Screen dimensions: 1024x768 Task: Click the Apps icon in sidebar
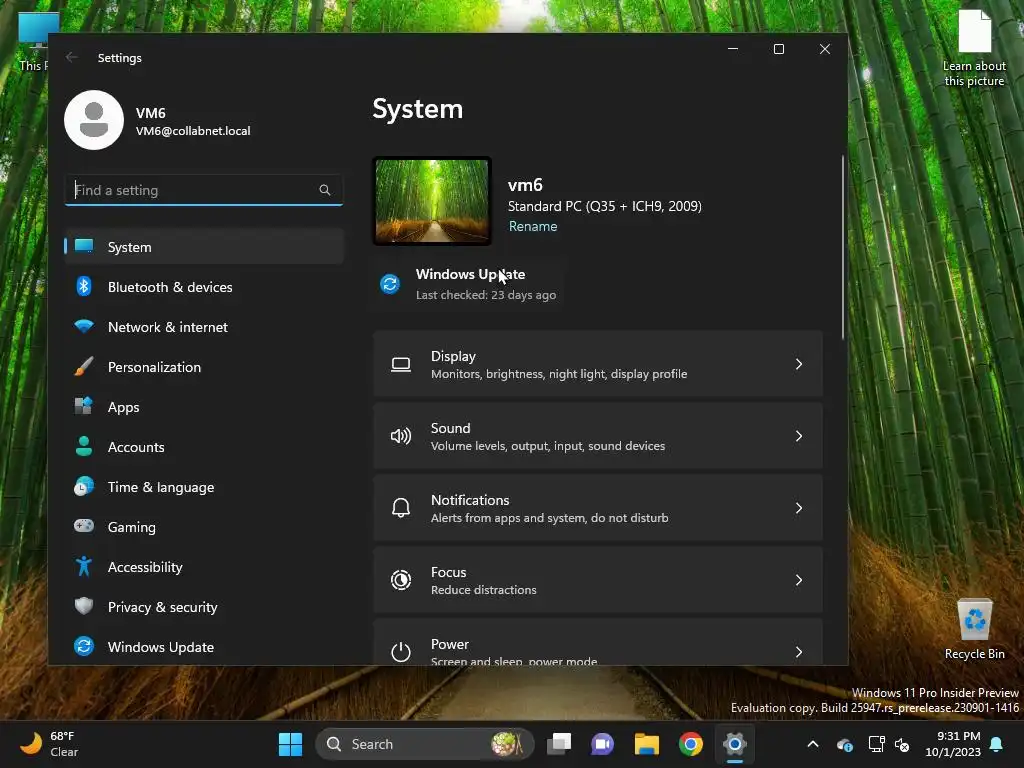coord(84,406)
